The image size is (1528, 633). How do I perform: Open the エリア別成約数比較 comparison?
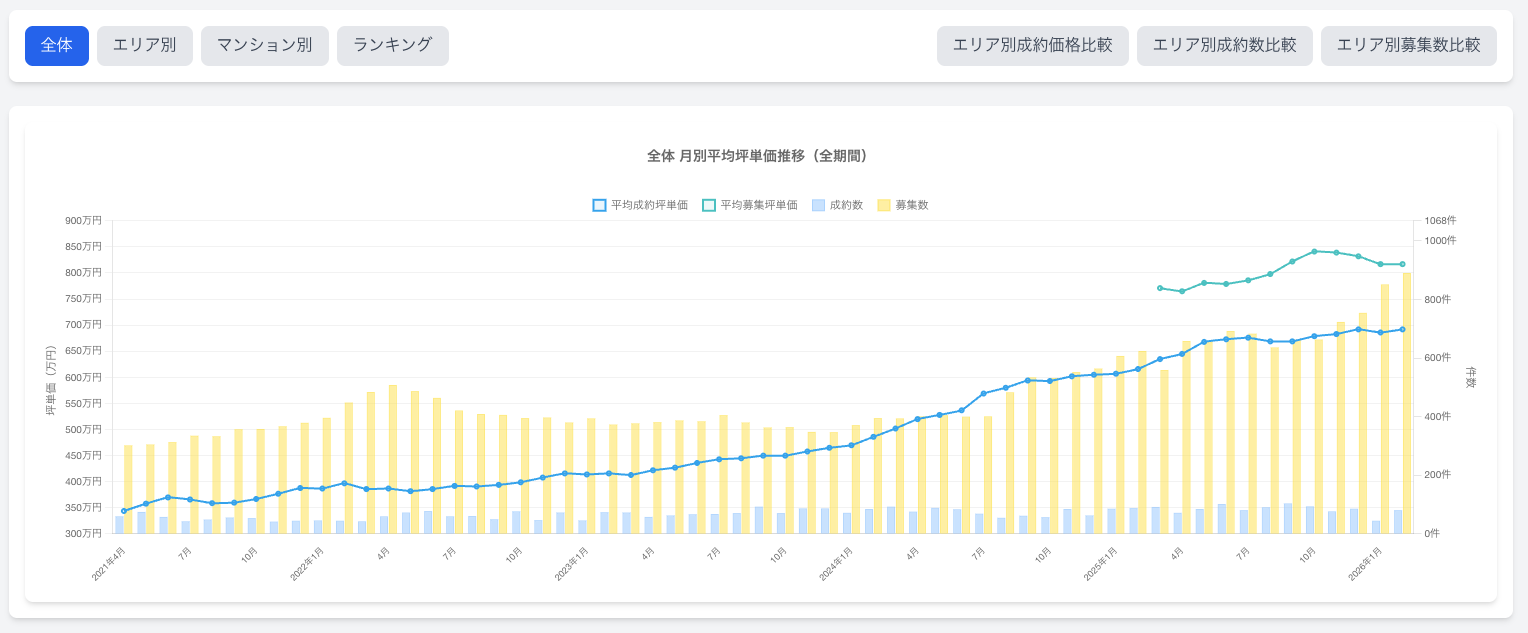(1224, 46)
